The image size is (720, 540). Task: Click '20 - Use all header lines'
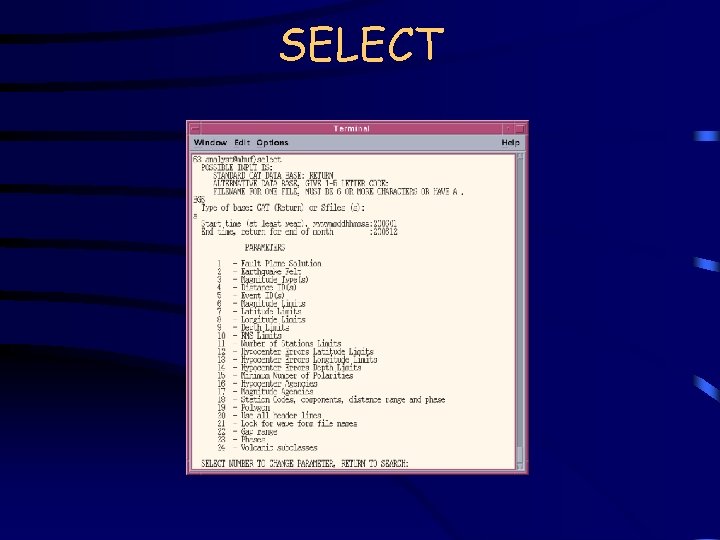pos(269,416)
